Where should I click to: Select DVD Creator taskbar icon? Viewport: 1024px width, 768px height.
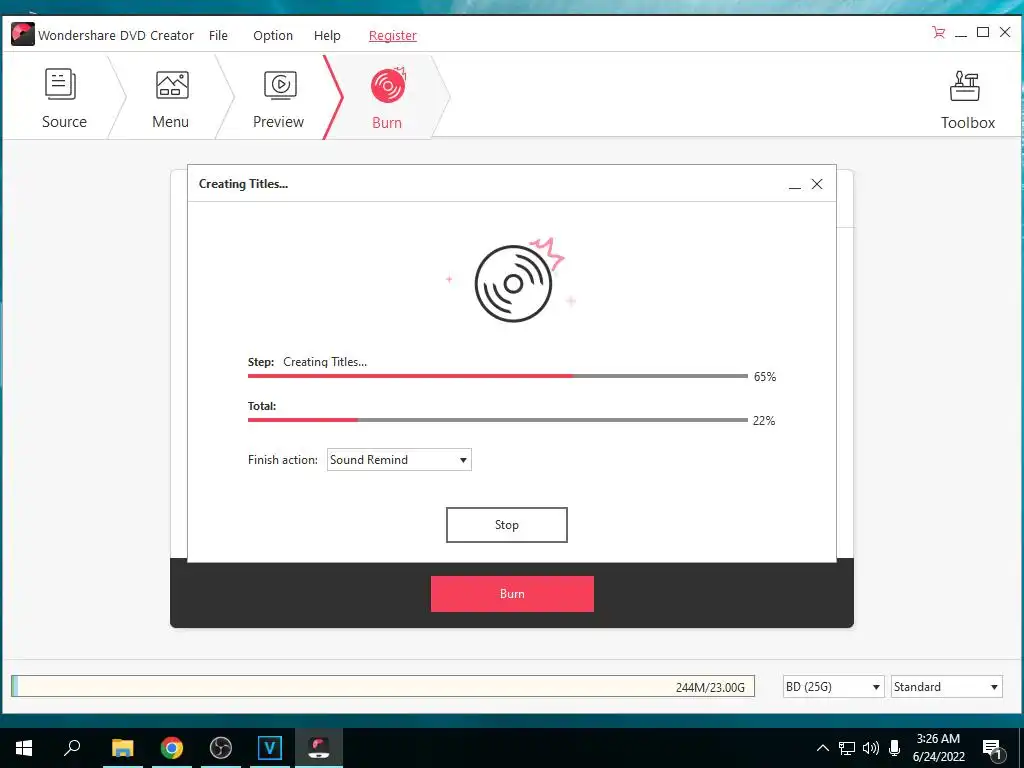click(319, 748)
